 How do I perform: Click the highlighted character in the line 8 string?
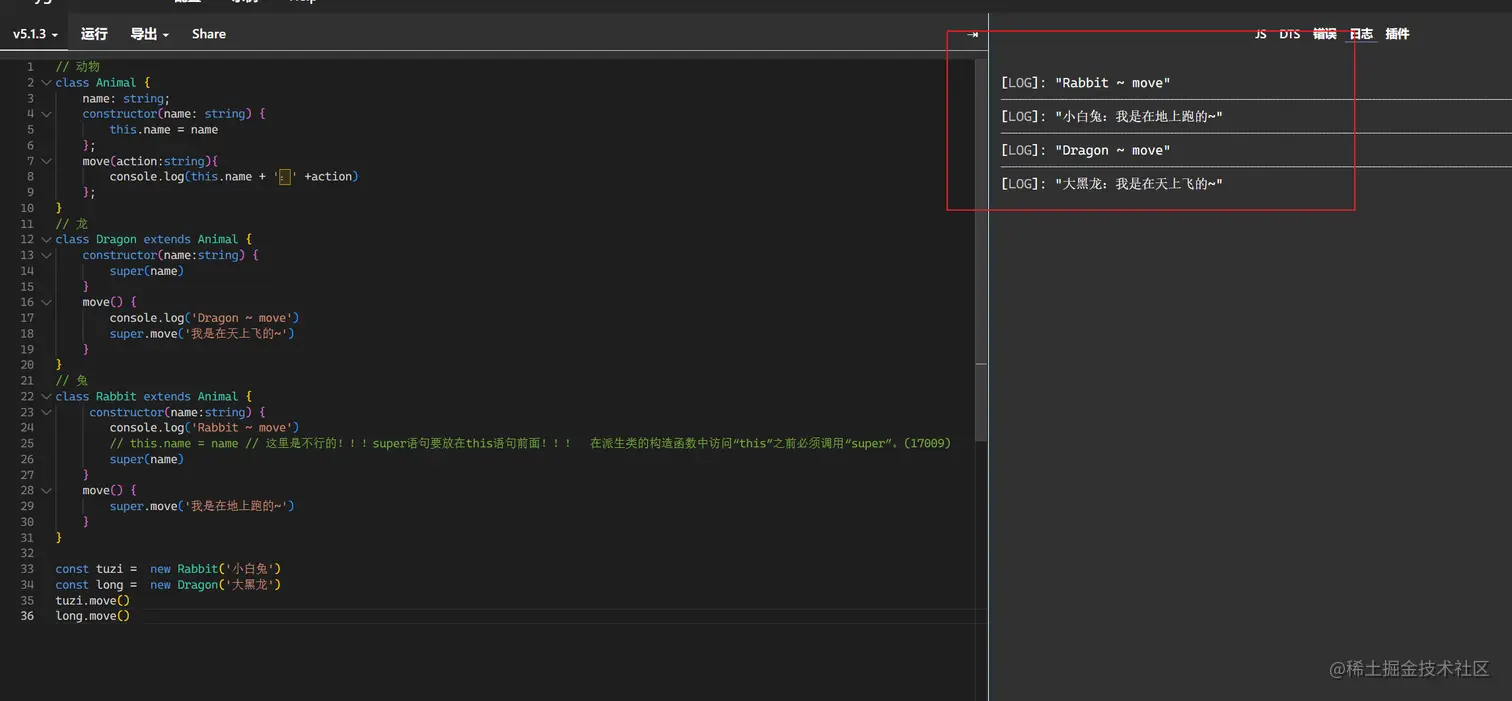(x=285, y=177)
